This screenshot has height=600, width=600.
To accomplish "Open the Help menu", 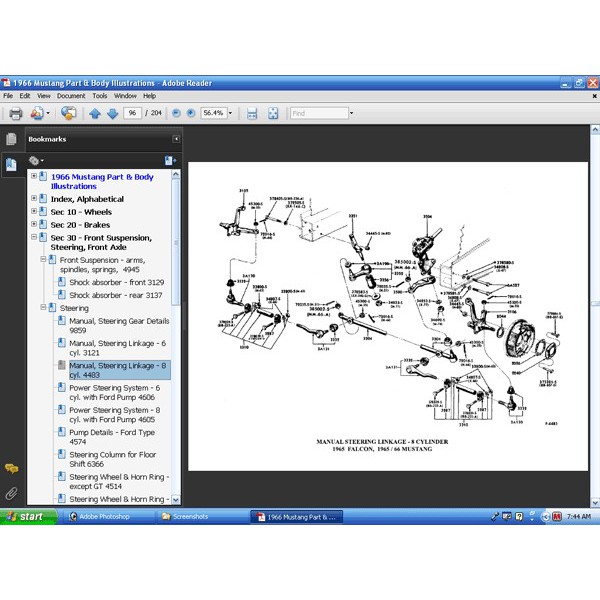I will pyautogui.click(x=150, y=96).
